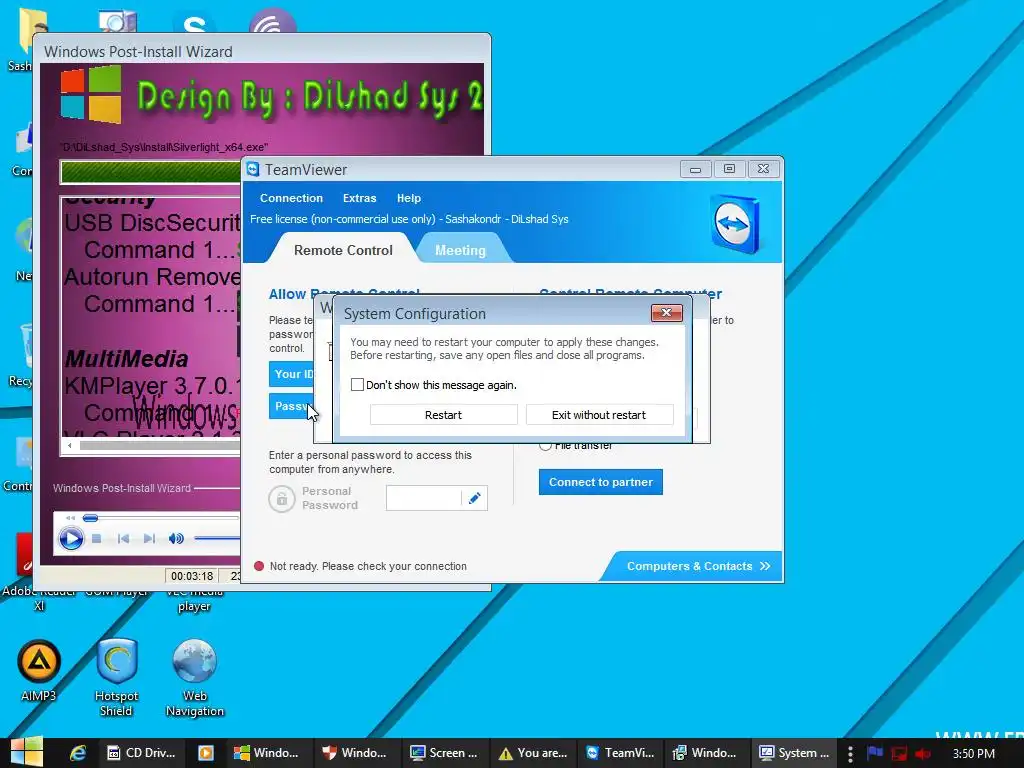Open Internet Explorer from taskbar
The image size is (1024, 768).
78,753
